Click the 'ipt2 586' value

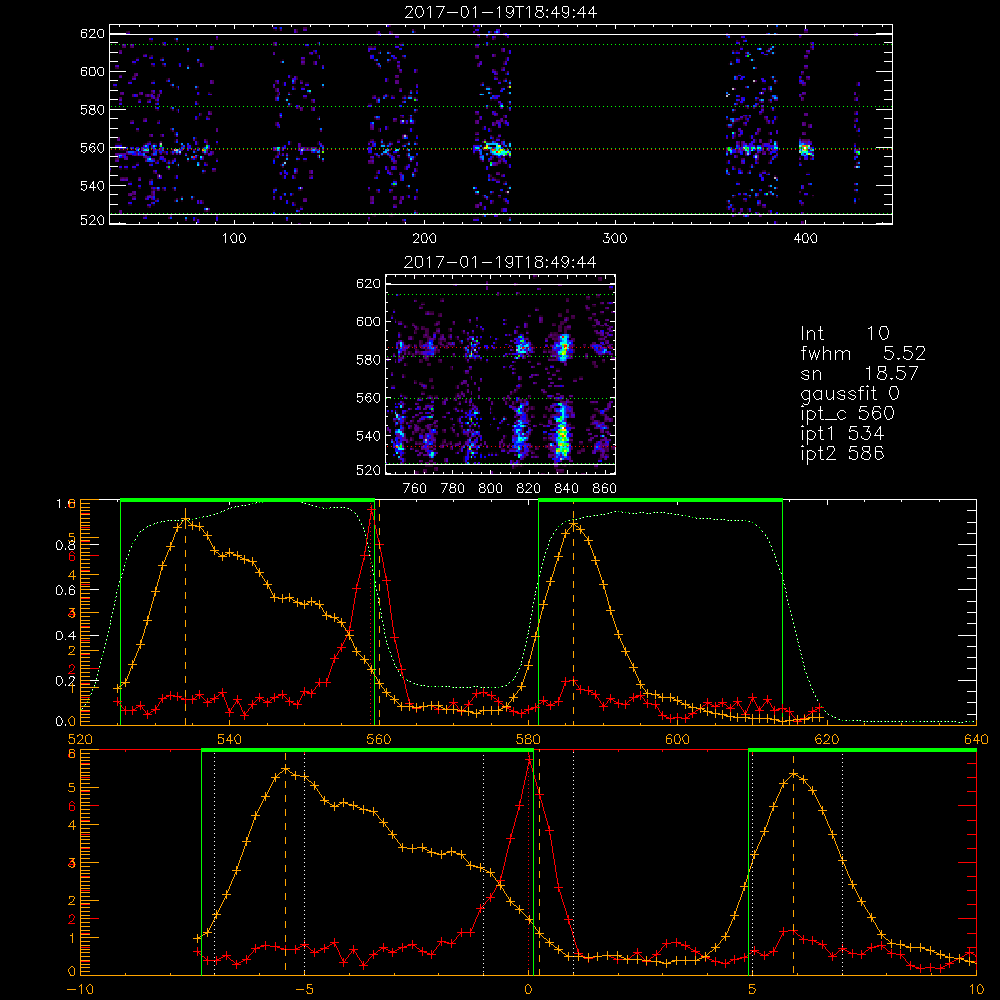tap(842, 453)
